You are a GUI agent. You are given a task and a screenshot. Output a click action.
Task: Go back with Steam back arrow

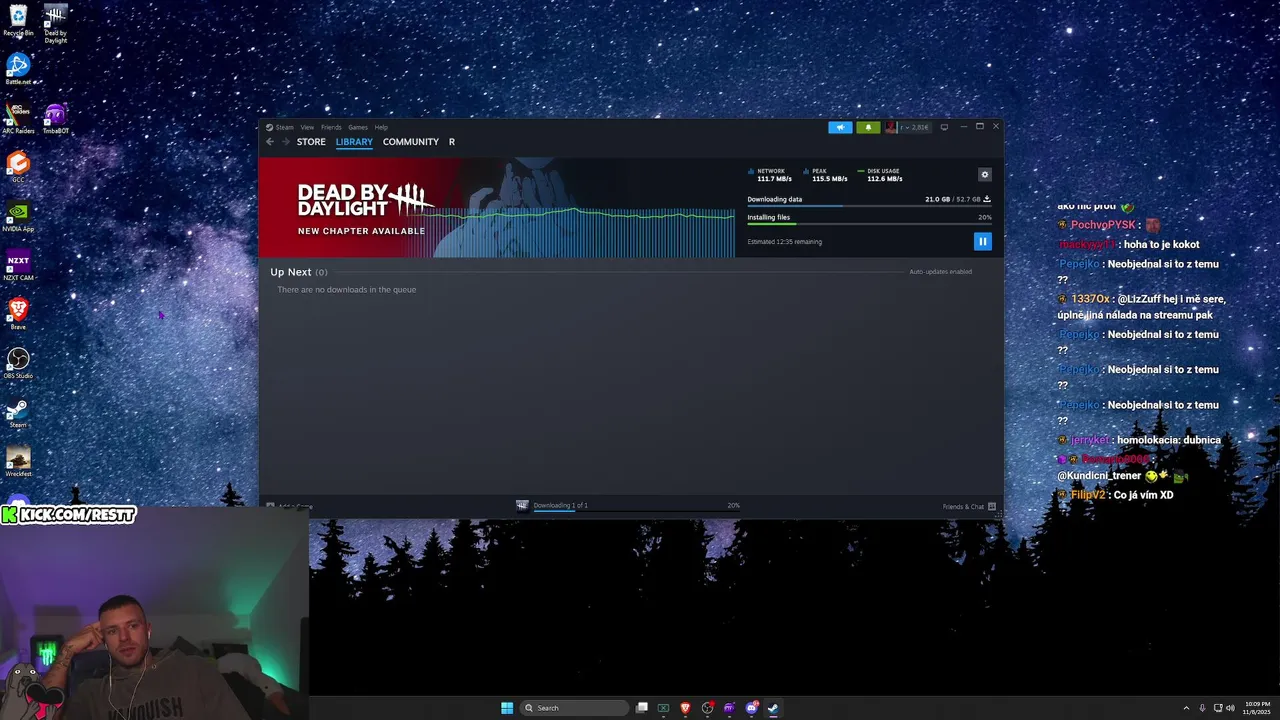(270, 142)
